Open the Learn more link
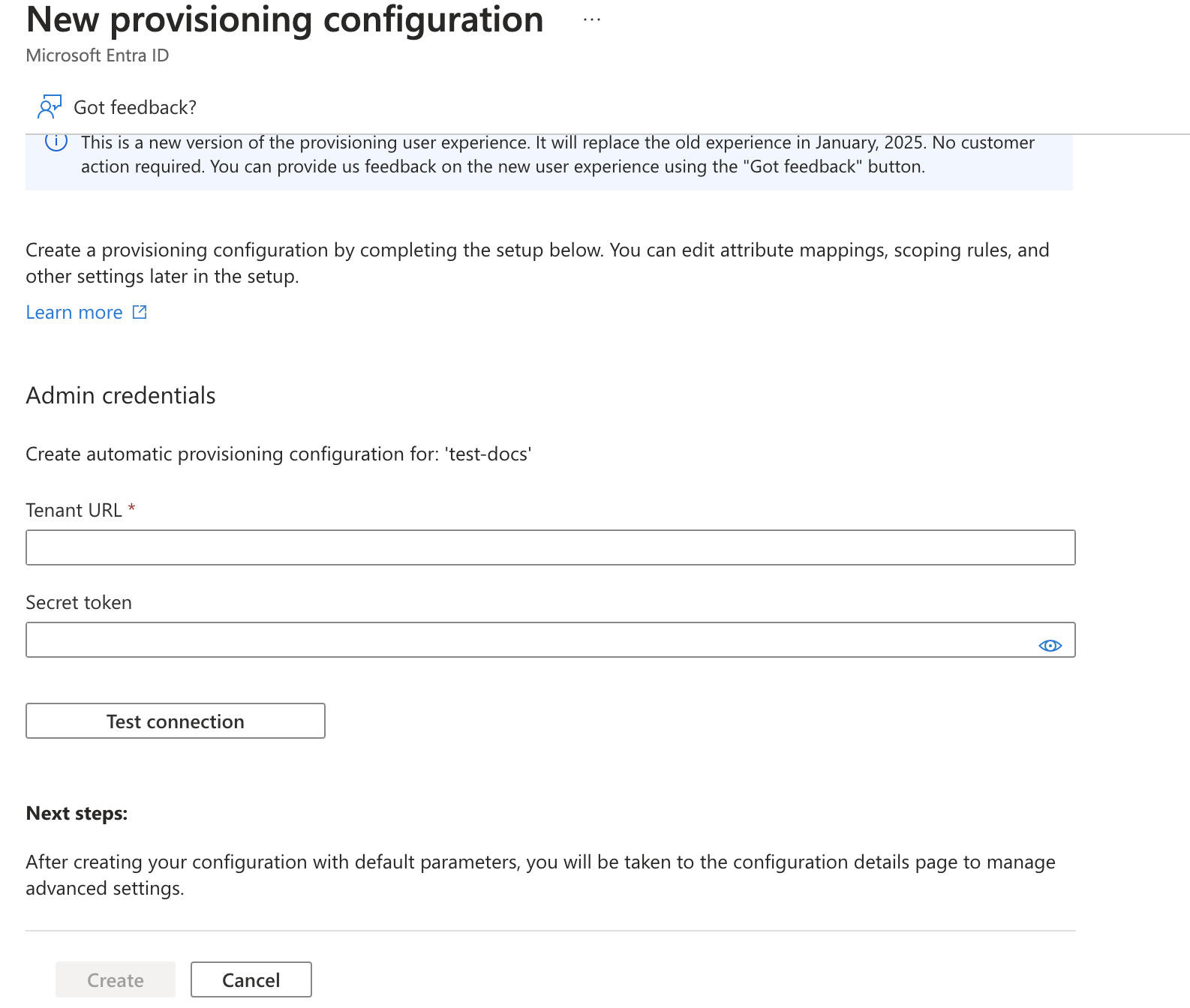 74,312
